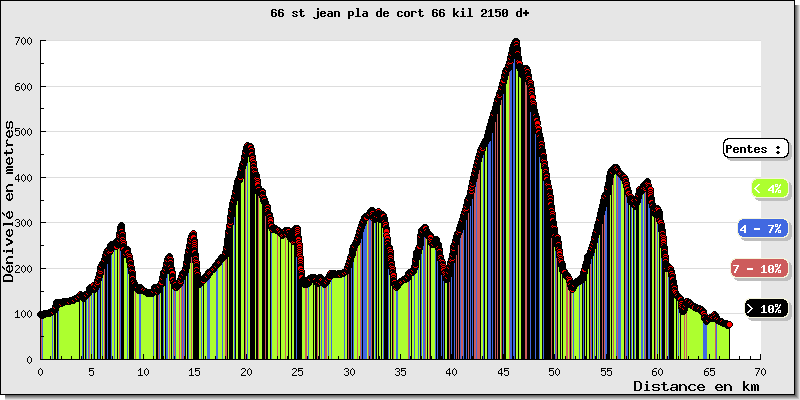The image size is (800, 400).
Task: Click the "100" tick on elevation axis
Action: 23,314
